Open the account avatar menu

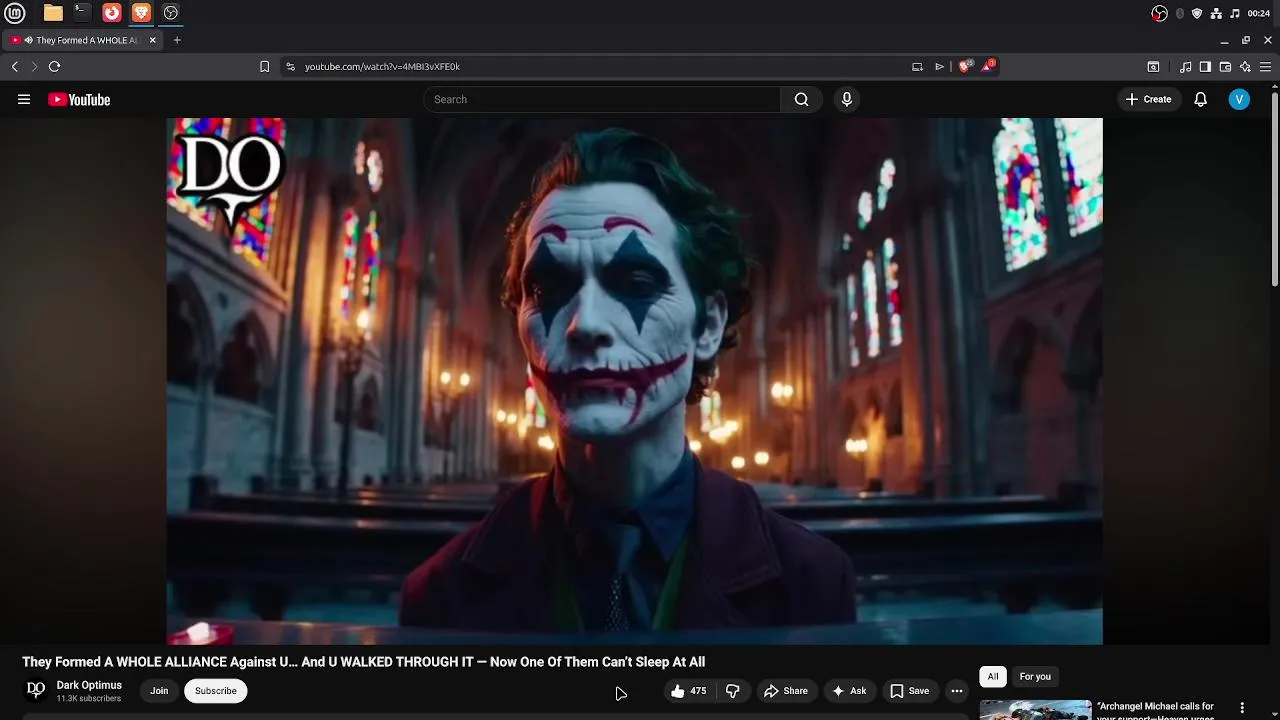tap(1239, 99)
